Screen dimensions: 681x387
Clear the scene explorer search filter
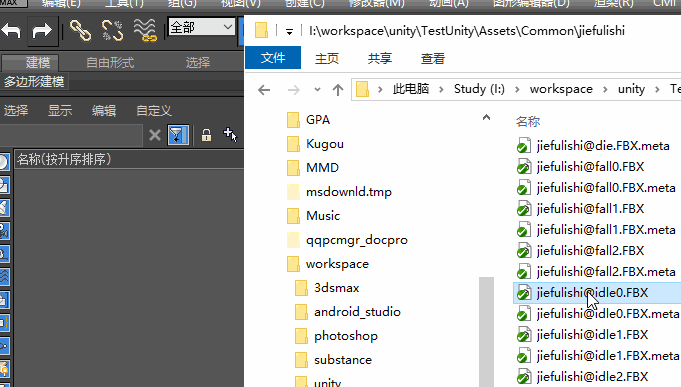(155, 135)
